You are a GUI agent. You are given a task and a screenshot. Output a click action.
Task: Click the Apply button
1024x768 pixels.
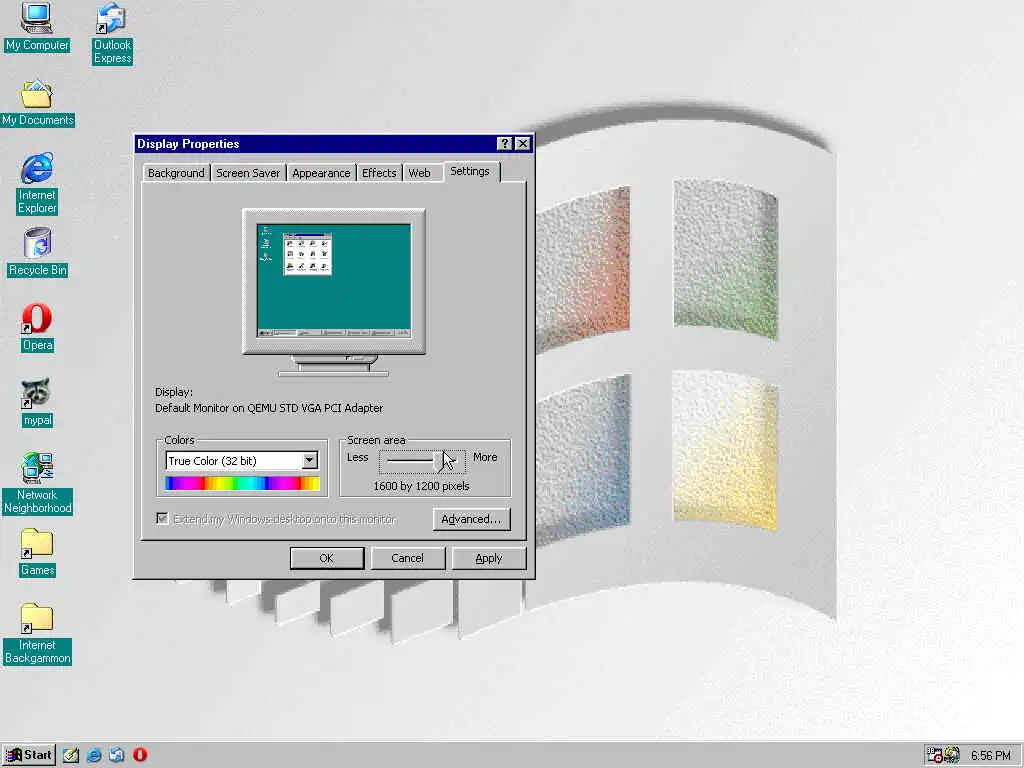(x=488, y=558)
